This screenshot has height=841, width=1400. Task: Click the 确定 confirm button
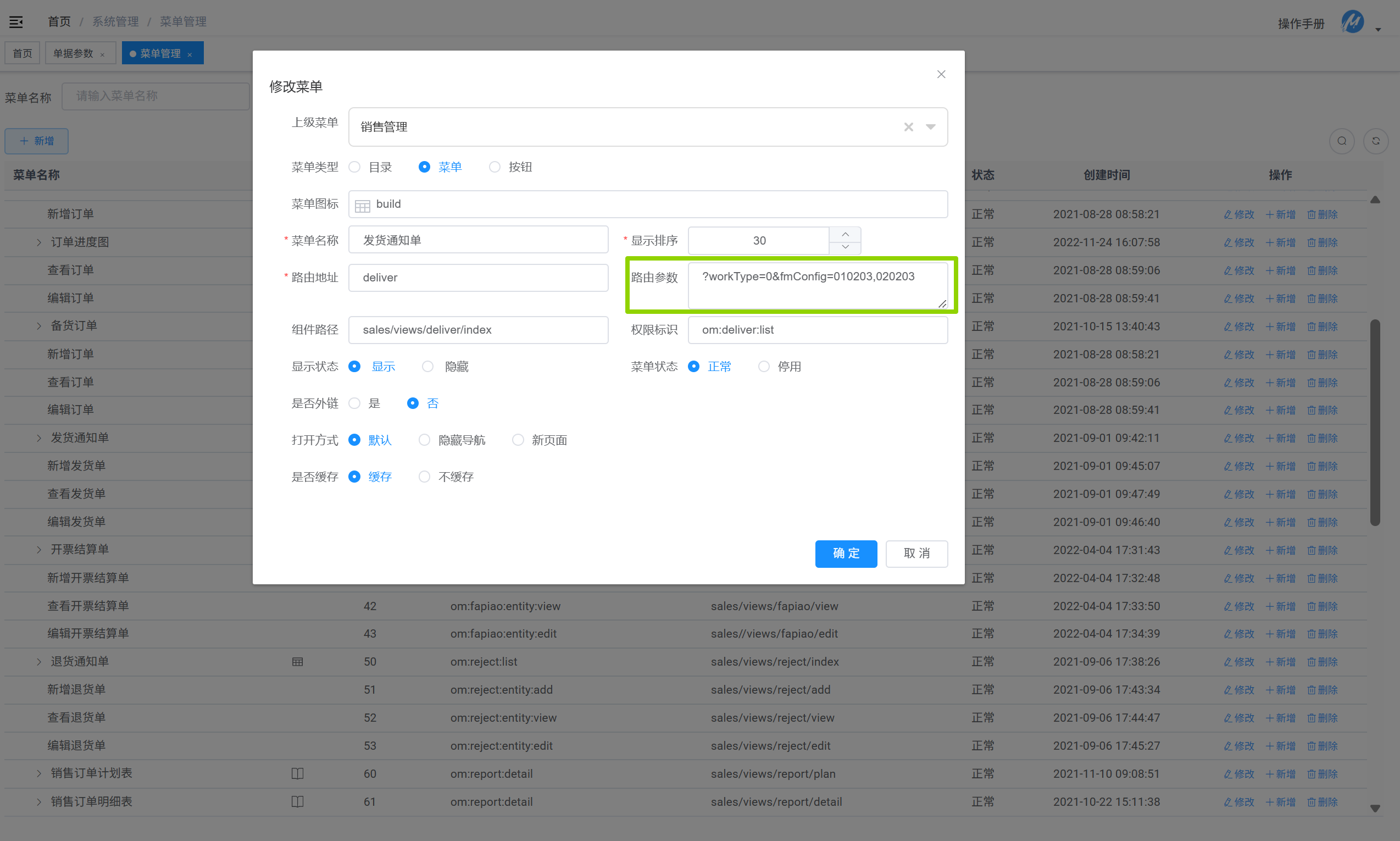846,554
